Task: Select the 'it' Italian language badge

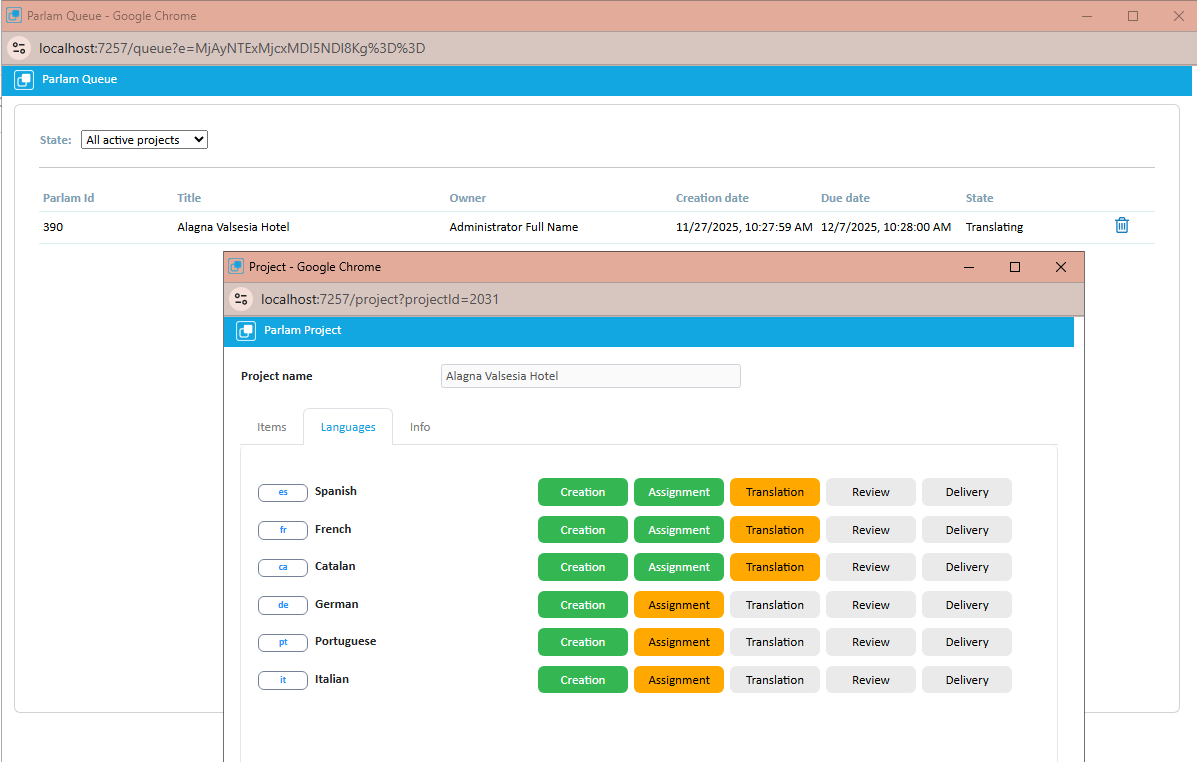Action: pyautogui.click(x=283, y=679)
